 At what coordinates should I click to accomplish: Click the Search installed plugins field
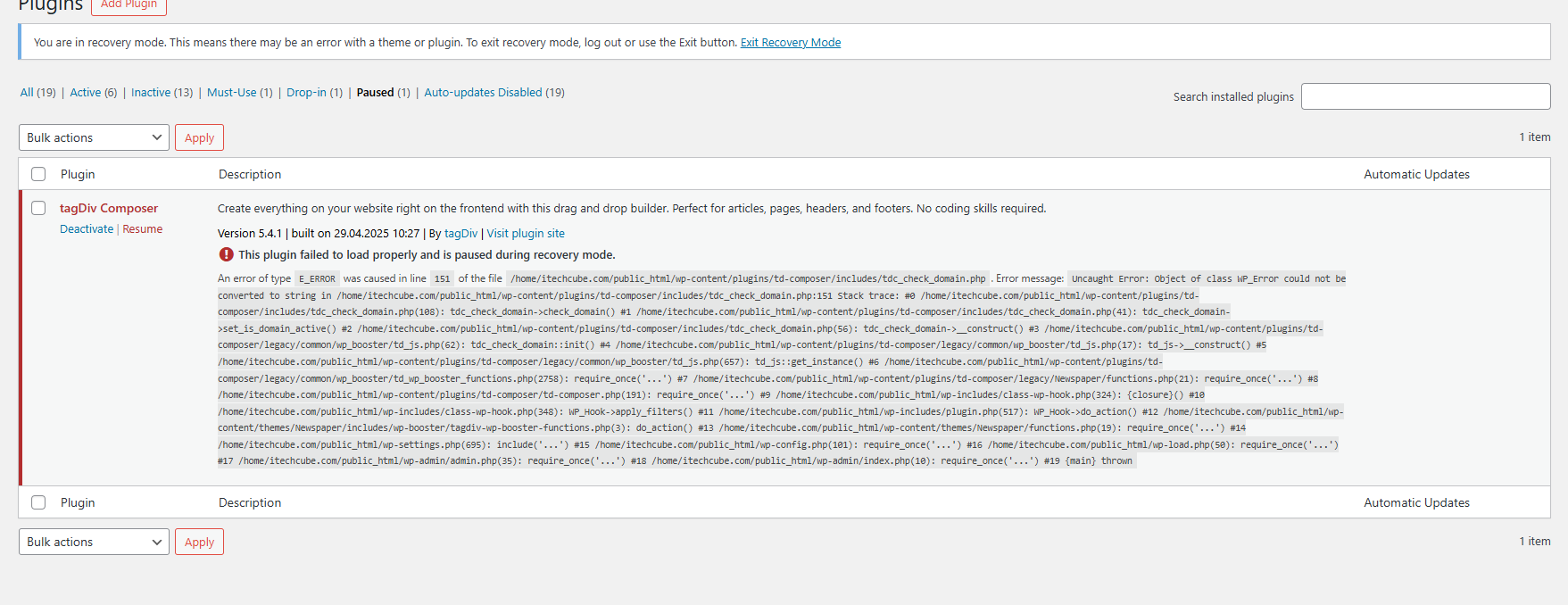pyautogui.click(x=1425, y=96)
